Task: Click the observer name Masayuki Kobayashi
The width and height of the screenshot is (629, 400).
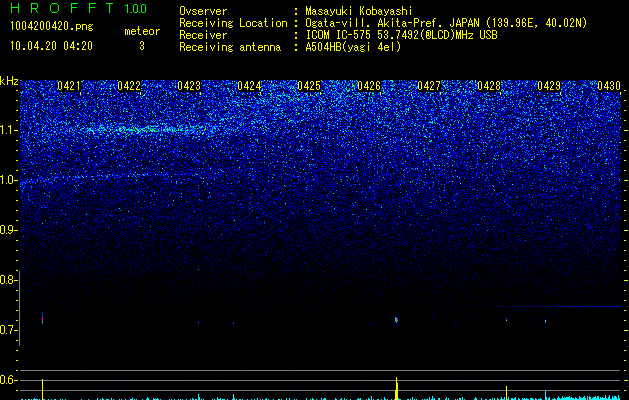Action: (359, 11)
